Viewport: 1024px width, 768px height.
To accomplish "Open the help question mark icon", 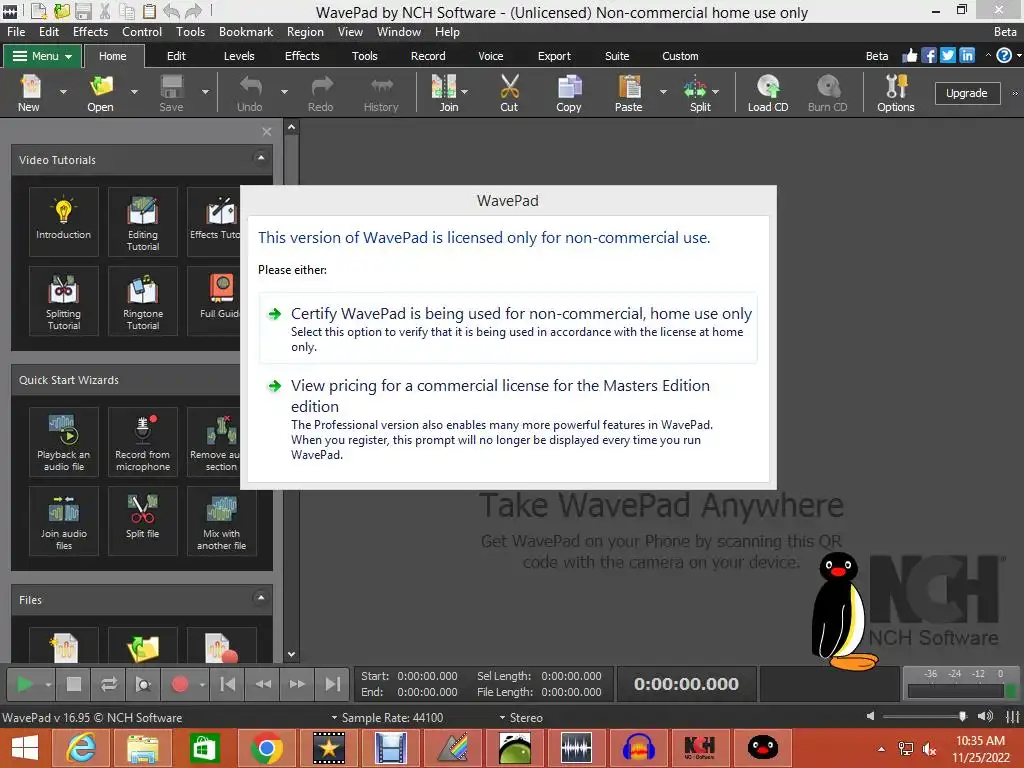I will tap(1004, 56).
